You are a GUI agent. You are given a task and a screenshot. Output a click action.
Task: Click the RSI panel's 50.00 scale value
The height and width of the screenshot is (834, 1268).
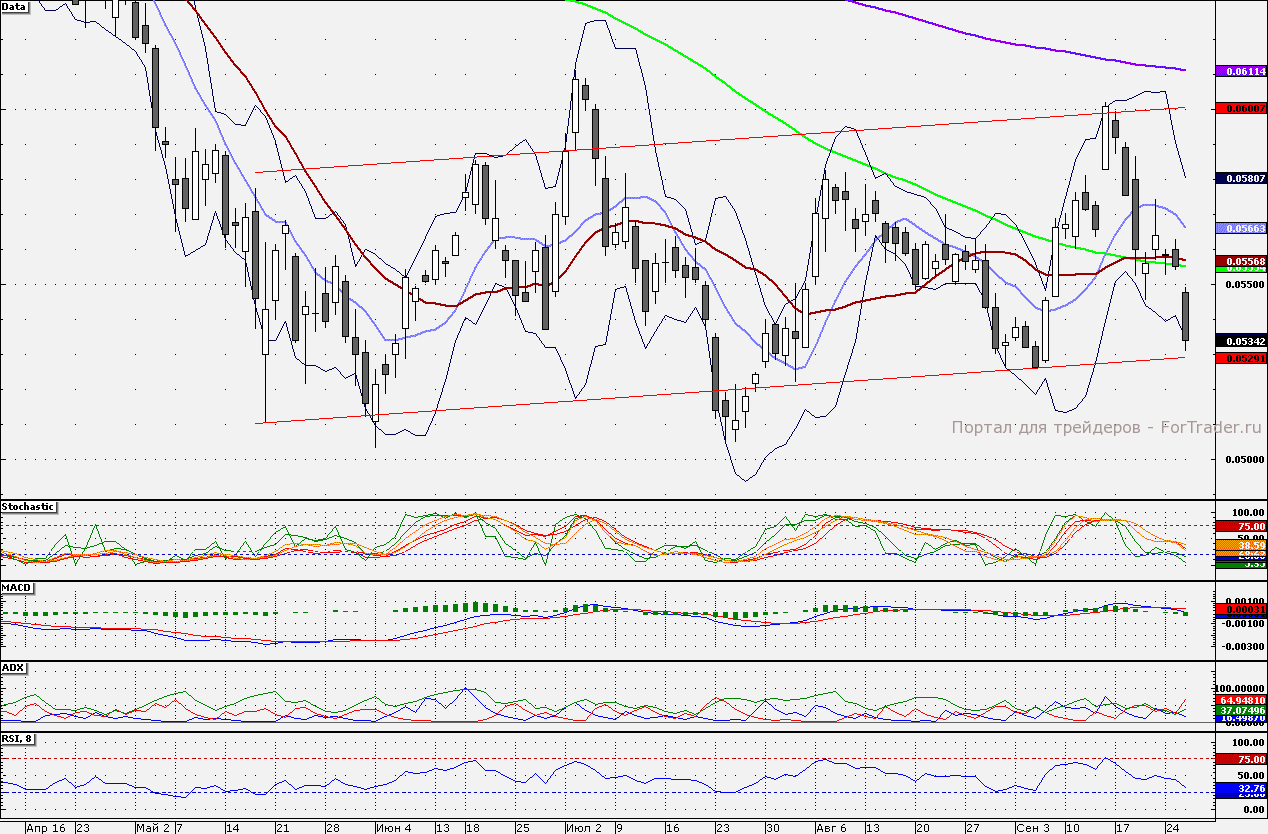point(1249,775)
